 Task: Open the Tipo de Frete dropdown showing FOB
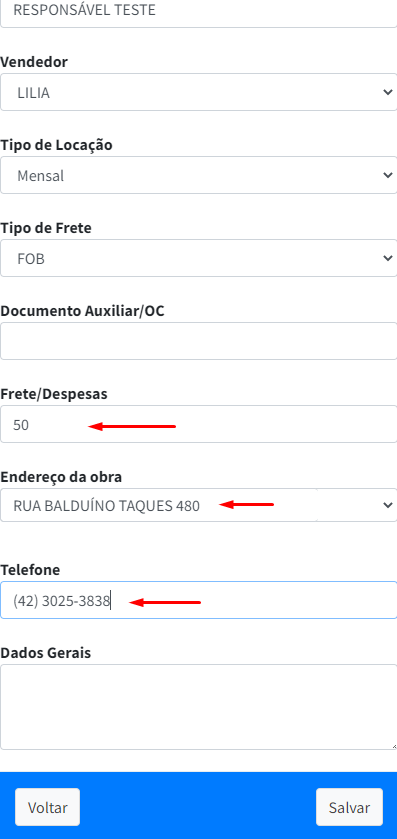(198, 258)
